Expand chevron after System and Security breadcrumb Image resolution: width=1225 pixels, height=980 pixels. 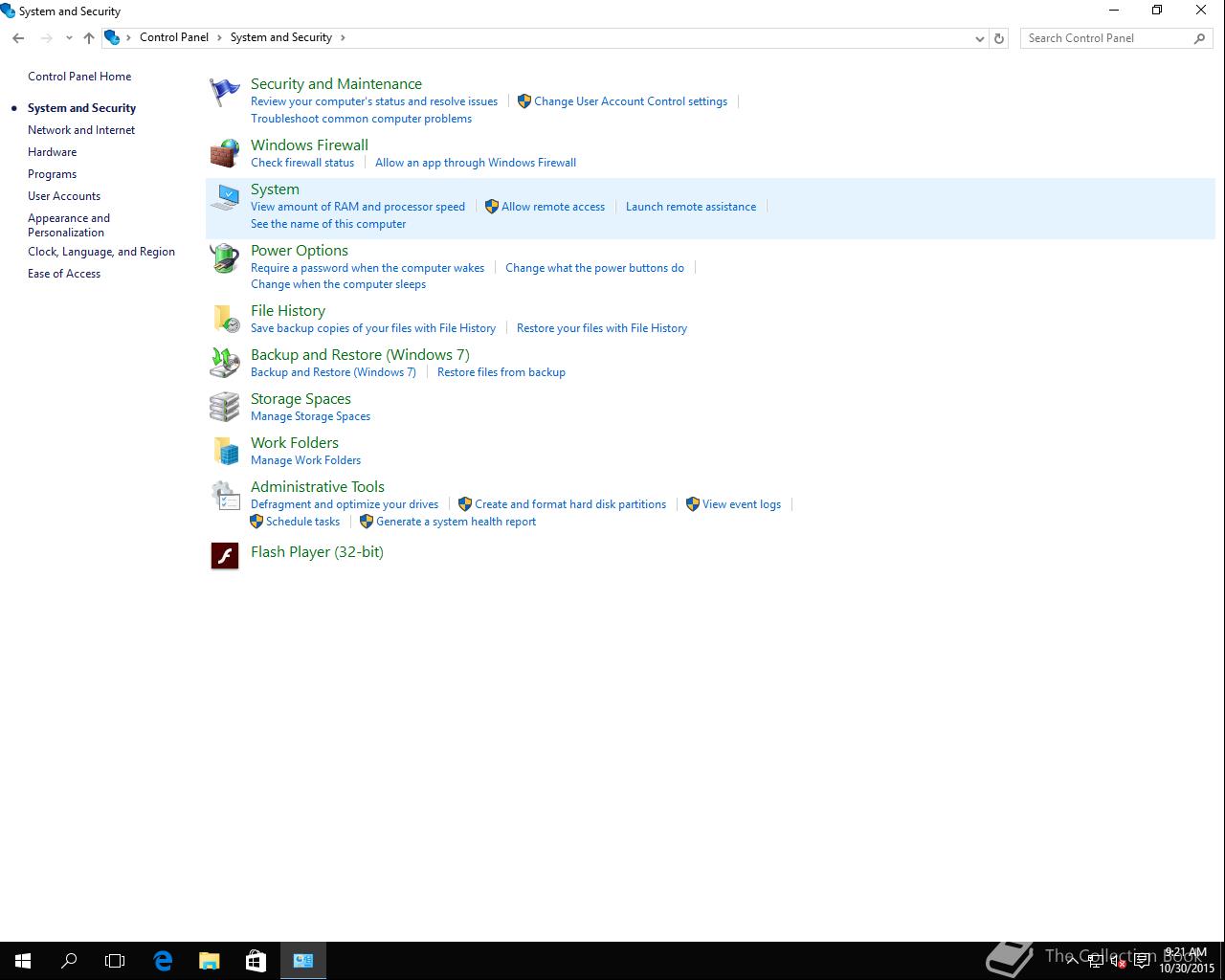(343, 37)
